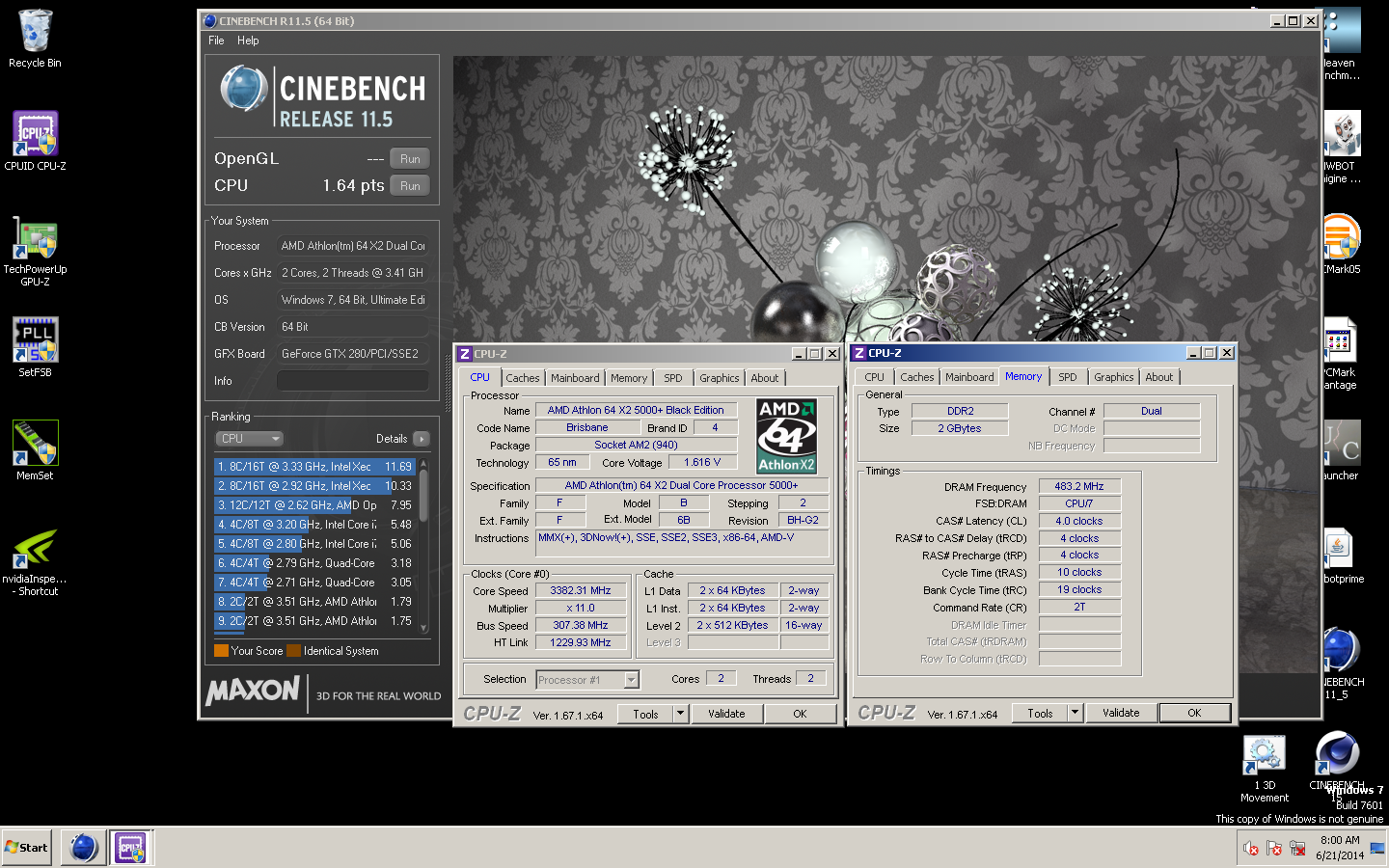The height and width of the screenshot is (868, 1389).
Task: Click the orange Your Score swatch
Action: [x=221, y=651]
